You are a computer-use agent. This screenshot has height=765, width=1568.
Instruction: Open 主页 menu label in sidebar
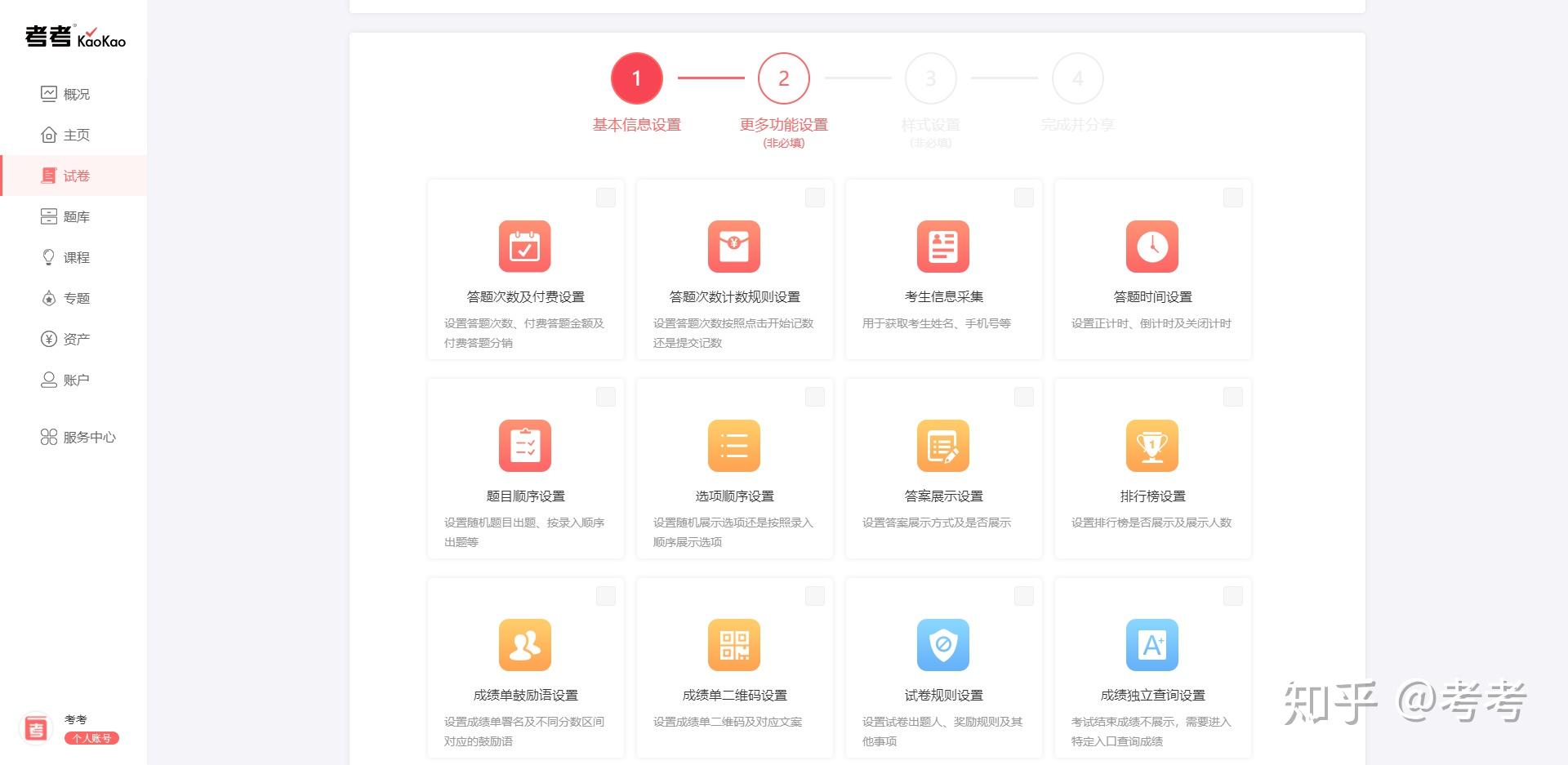pos(77,135)
